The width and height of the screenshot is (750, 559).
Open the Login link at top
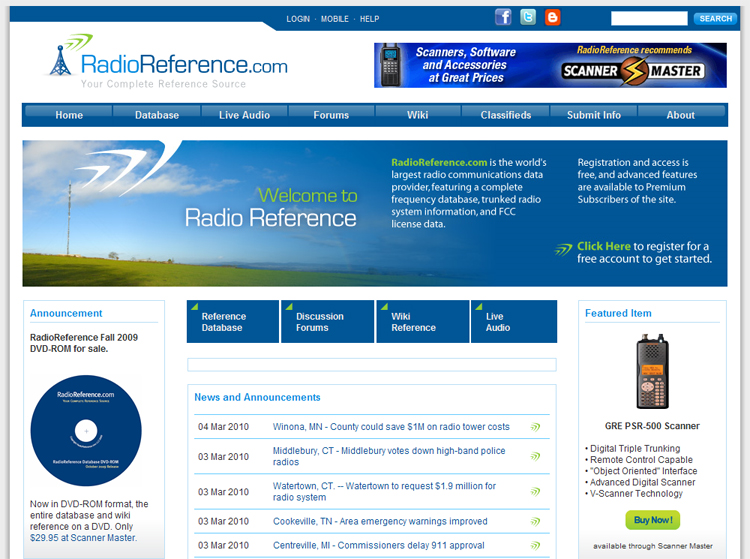click(298, 19)
